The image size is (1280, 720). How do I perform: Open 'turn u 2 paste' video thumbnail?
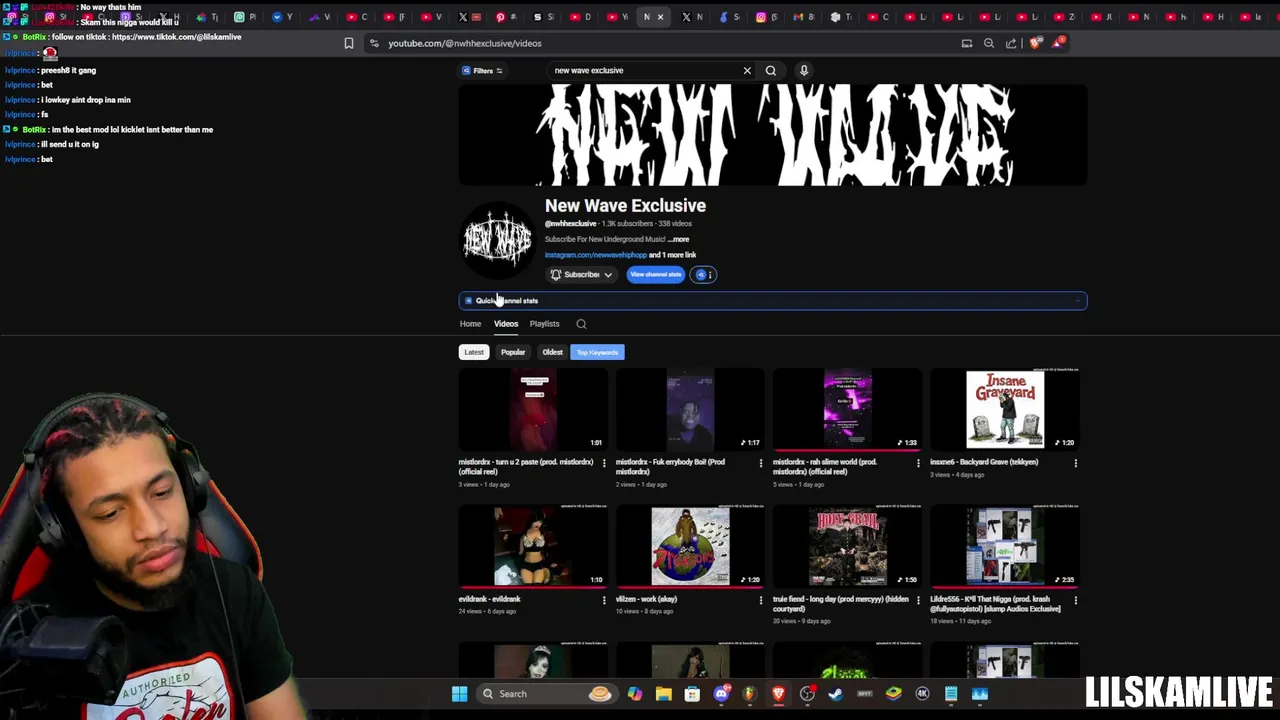534,409
